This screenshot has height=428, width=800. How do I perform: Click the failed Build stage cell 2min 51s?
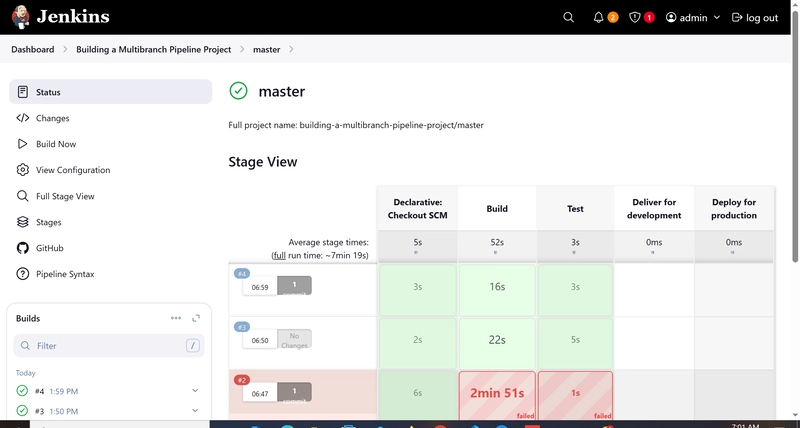pyautogui.click(x=497, y=395)
